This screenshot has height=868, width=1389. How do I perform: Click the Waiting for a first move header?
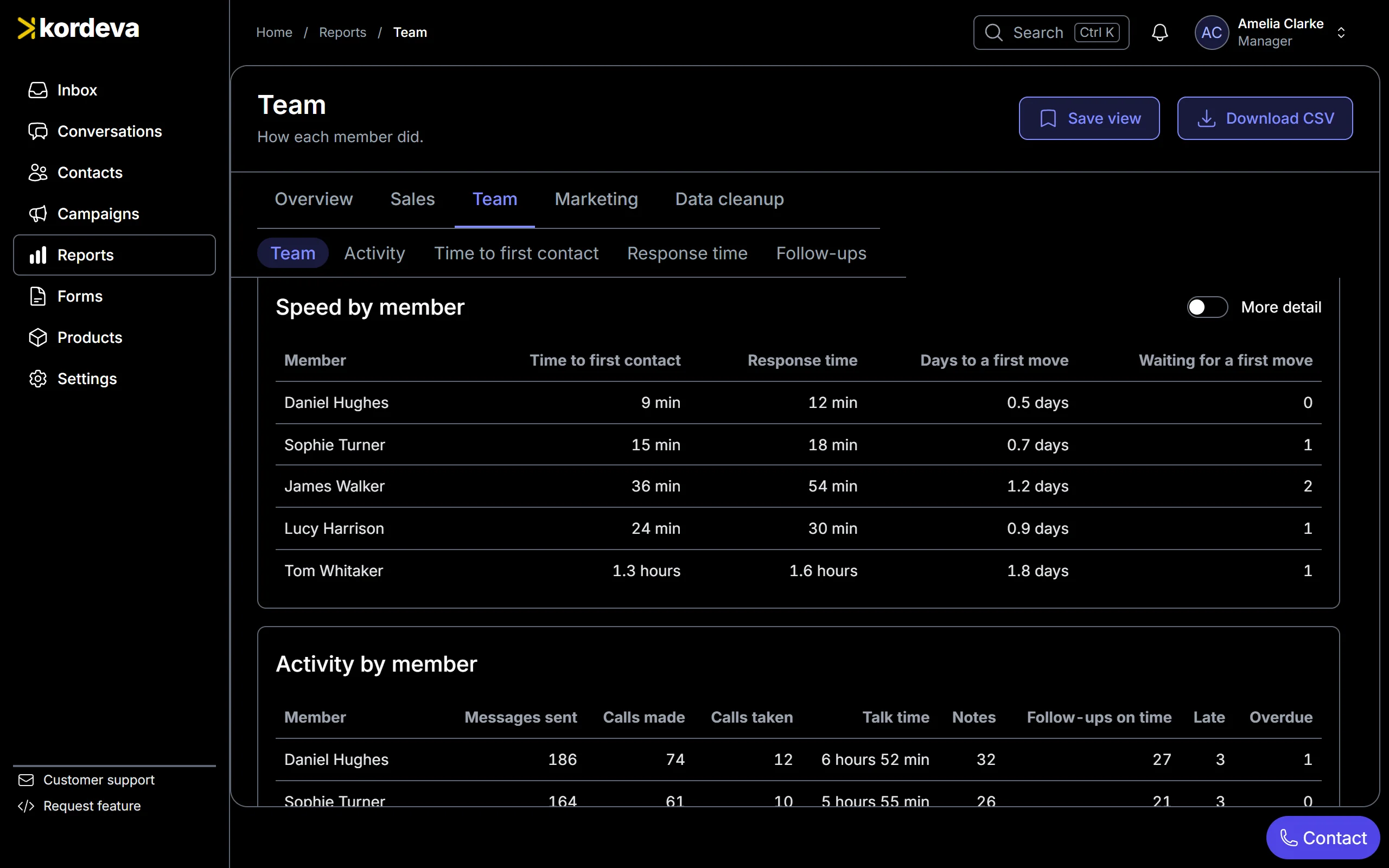click(x=1226, y=361)
